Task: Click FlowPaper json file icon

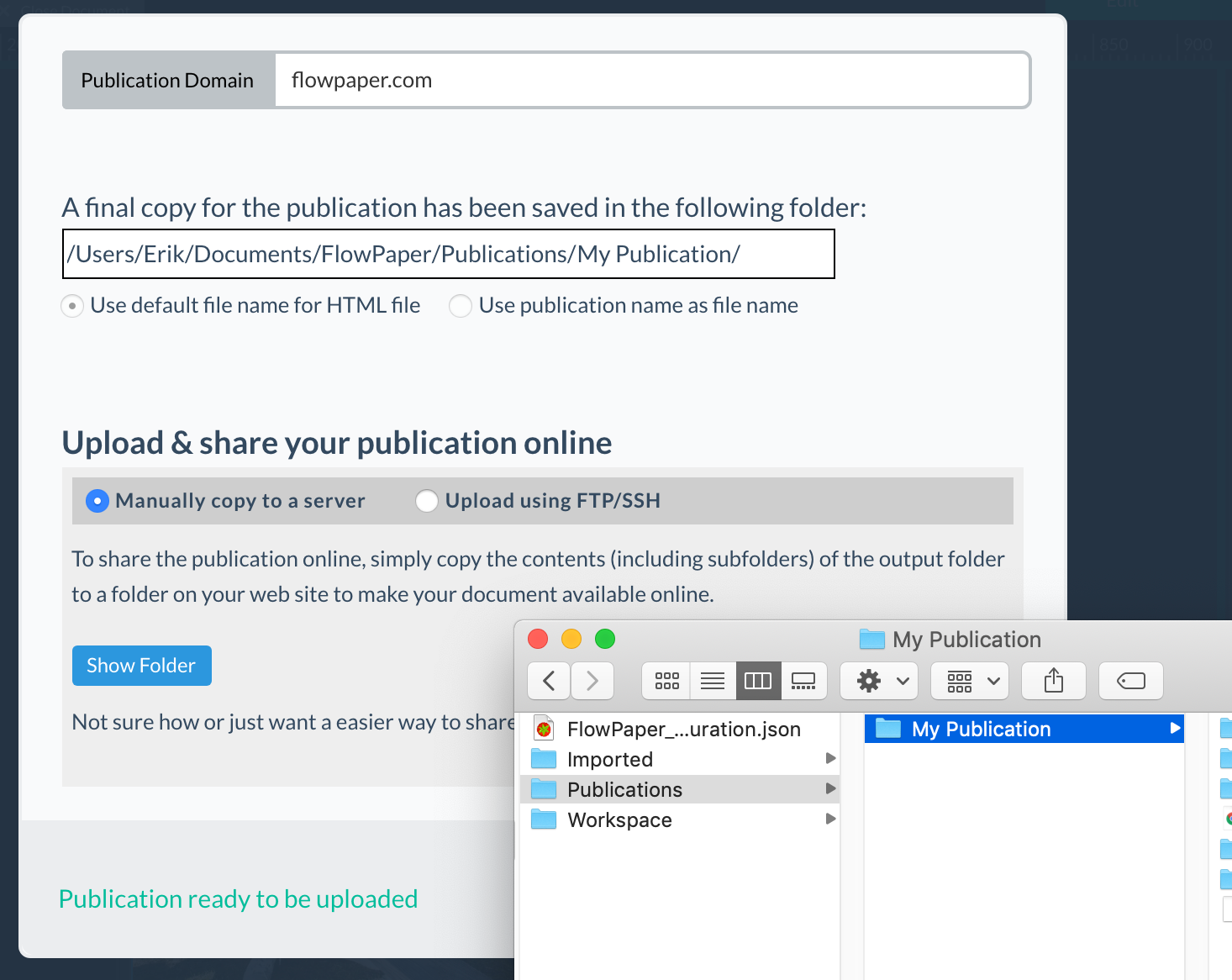Action: [545, 729]
